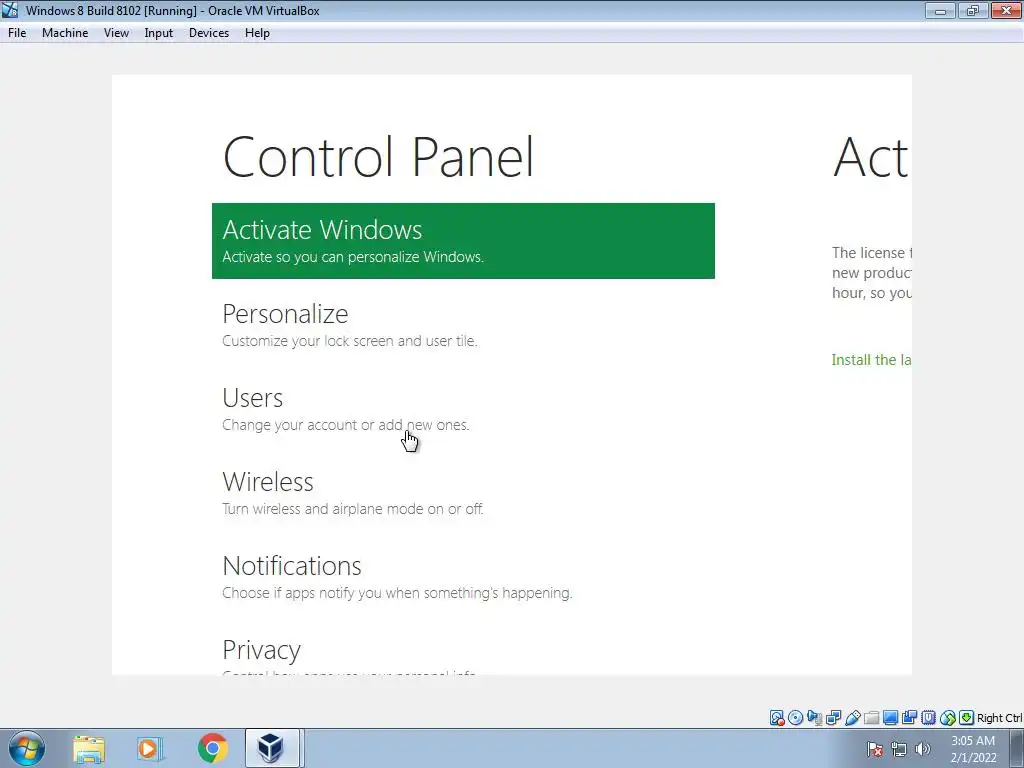Click the Action Center flag tray icon
The image size is (1024, 768).
click(875, 749)
